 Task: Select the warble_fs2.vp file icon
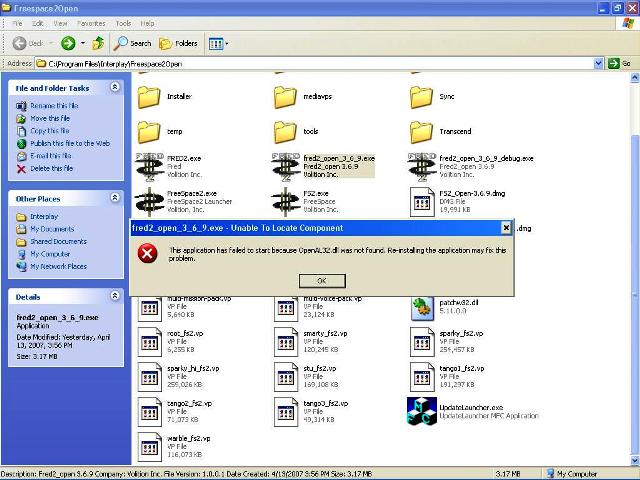(149, 447)
